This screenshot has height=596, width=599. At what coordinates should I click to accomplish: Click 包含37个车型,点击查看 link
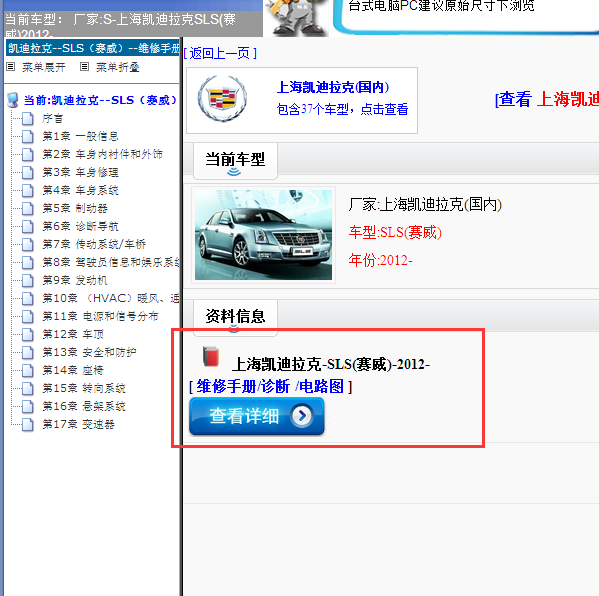342,109
